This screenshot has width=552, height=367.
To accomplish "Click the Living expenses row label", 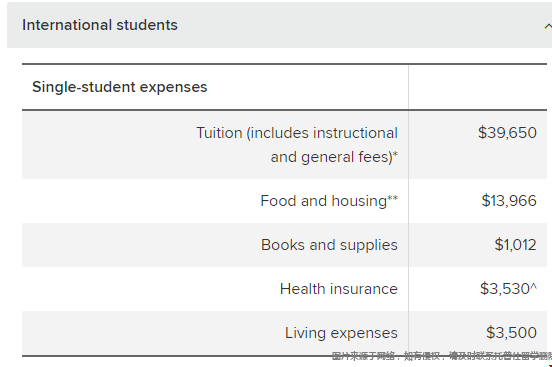I will (x=341, y=333).
